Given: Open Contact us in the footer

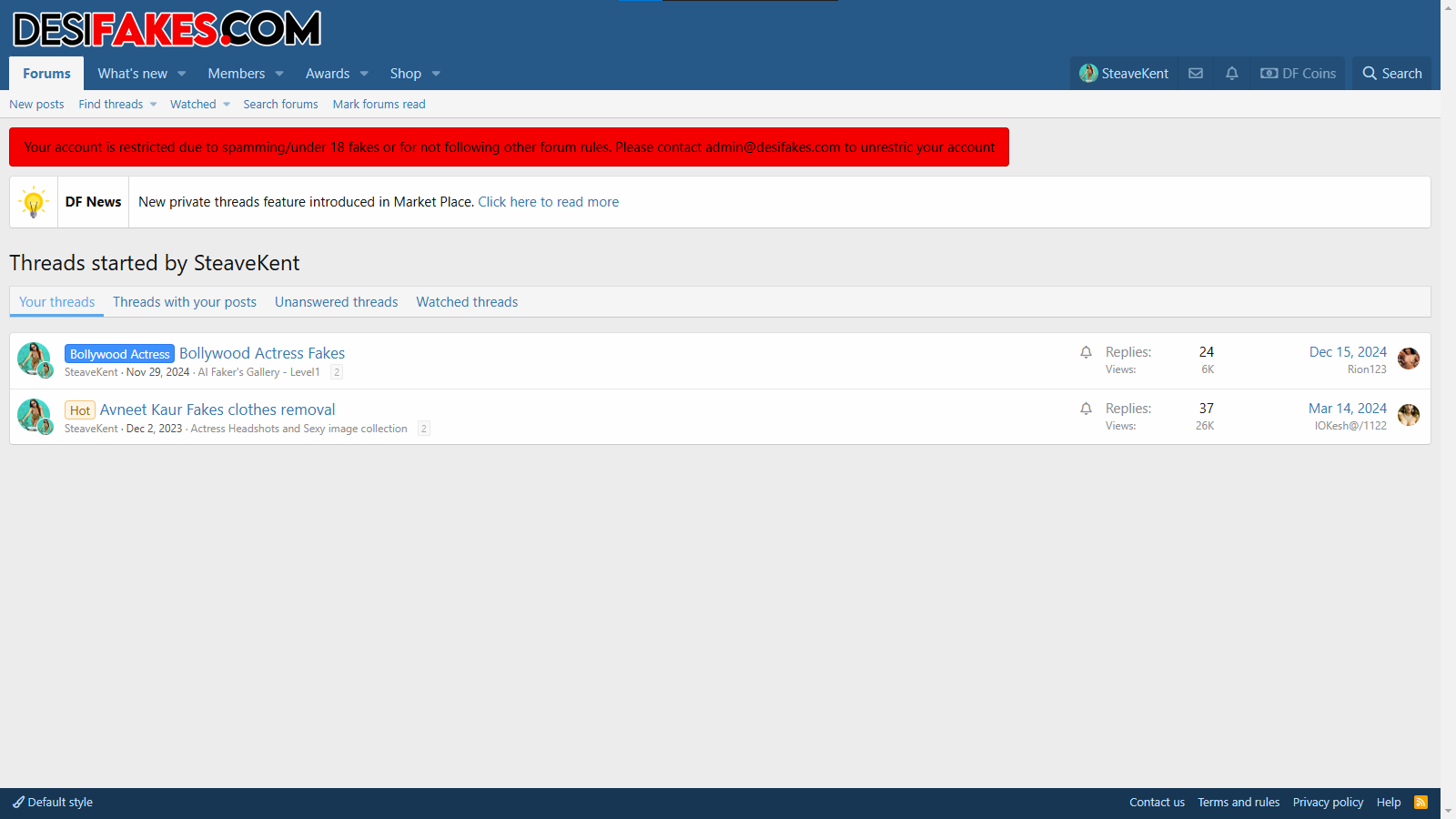Looking at the screenshot, I should tap(1157, 802).
